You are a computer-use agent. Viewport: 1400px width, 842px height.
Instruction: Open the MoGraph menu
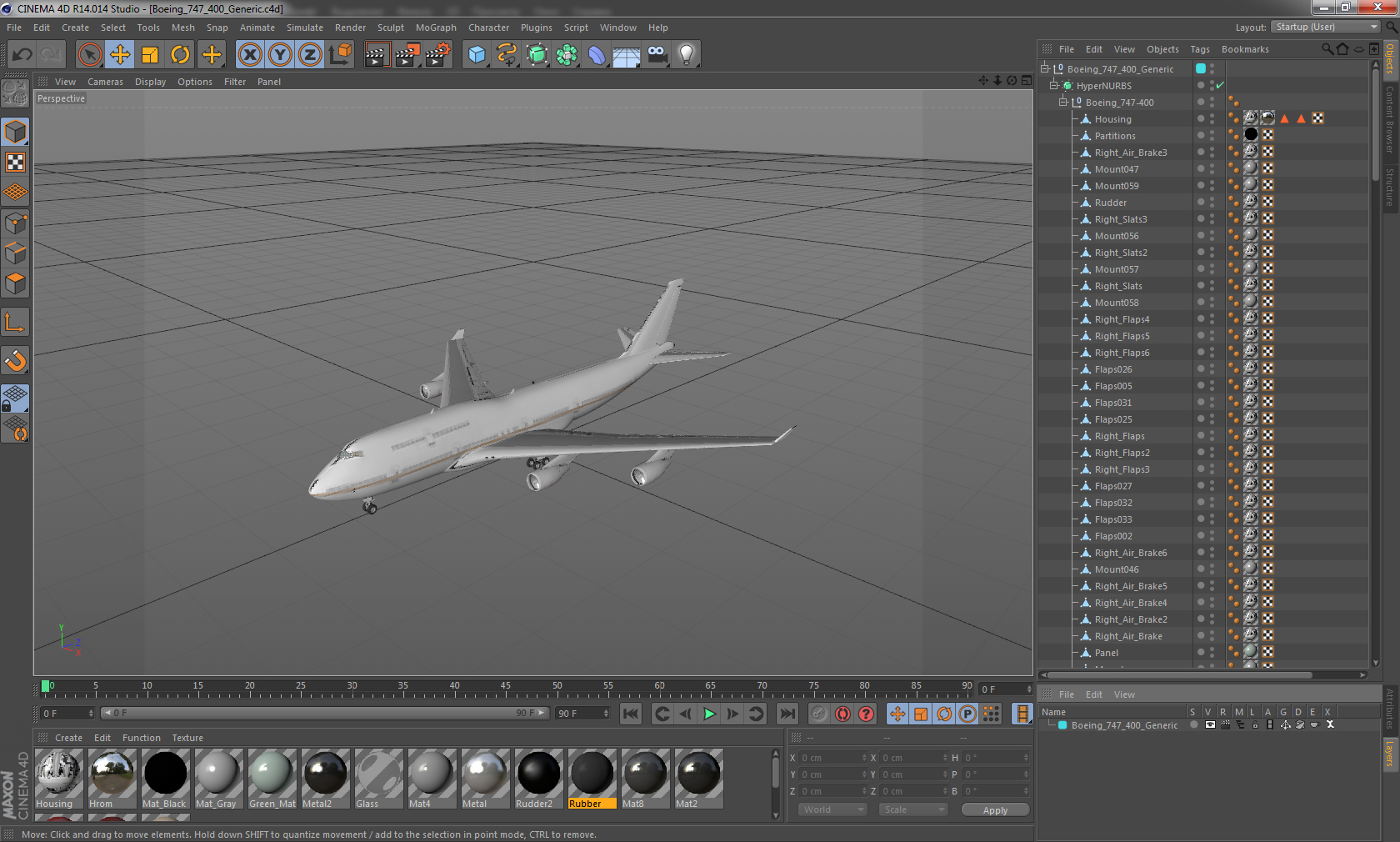[x=436, y=28]
